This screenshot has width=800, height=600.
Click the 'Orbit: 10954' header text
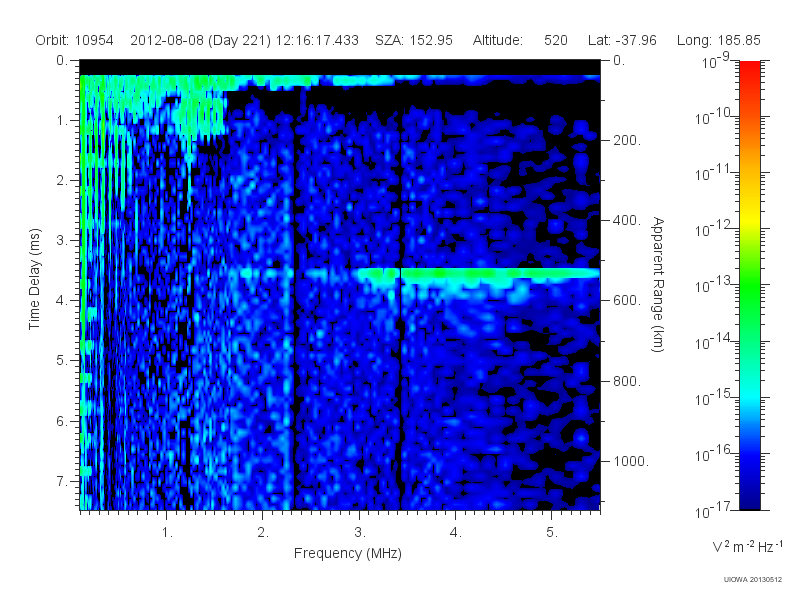pyautogui.click(x=74, y=40)
